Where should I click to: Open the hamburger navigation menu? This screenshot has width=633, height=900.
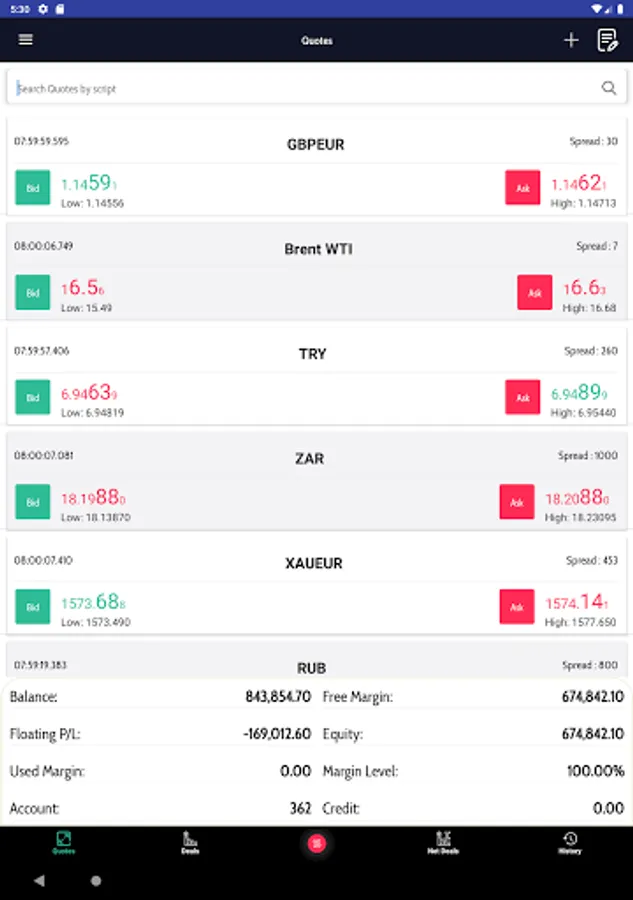(x=26, y=40)
